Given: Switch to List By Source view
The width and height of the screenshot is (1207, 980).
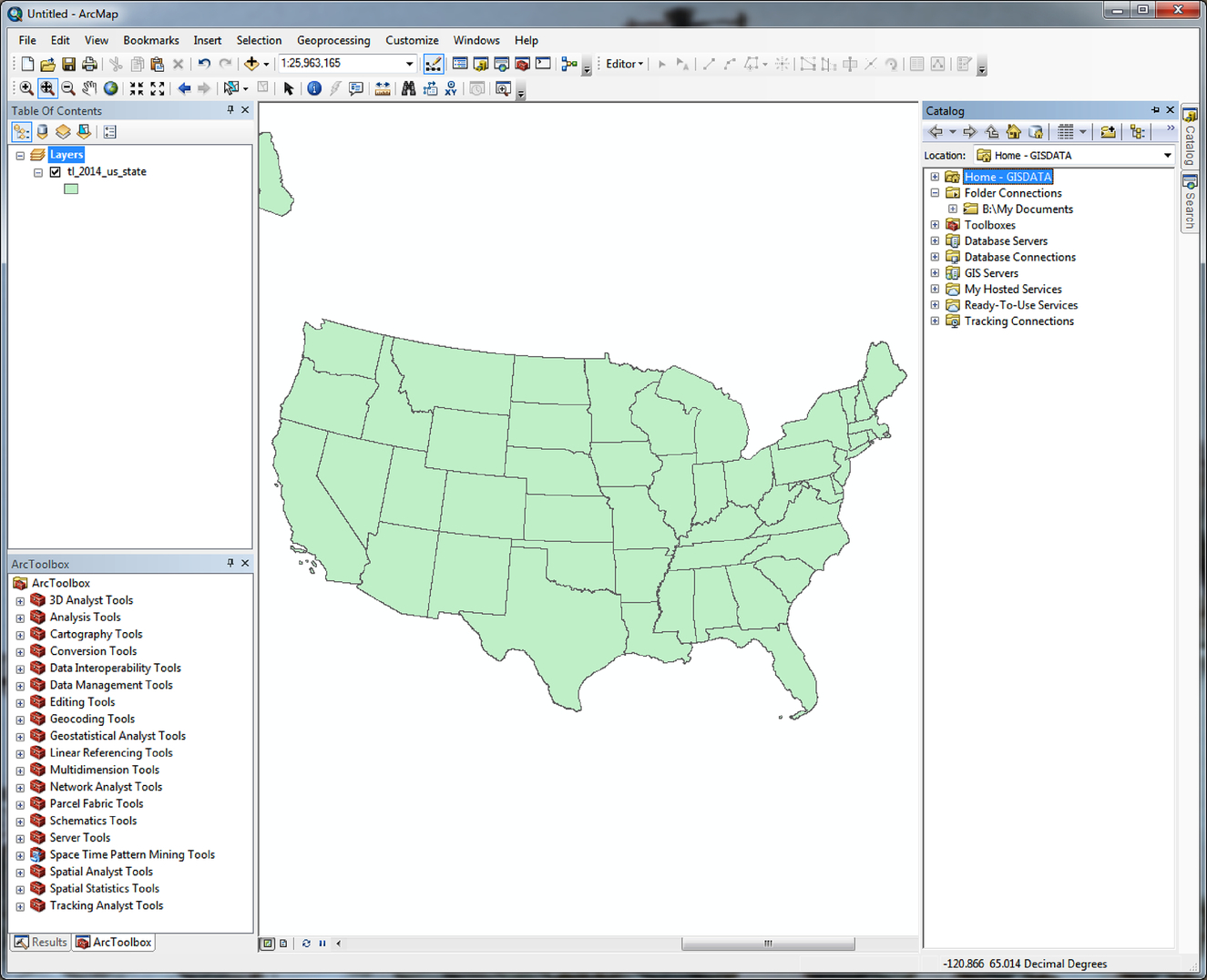Looking at the screenshot, I should (x=42, y=132).
